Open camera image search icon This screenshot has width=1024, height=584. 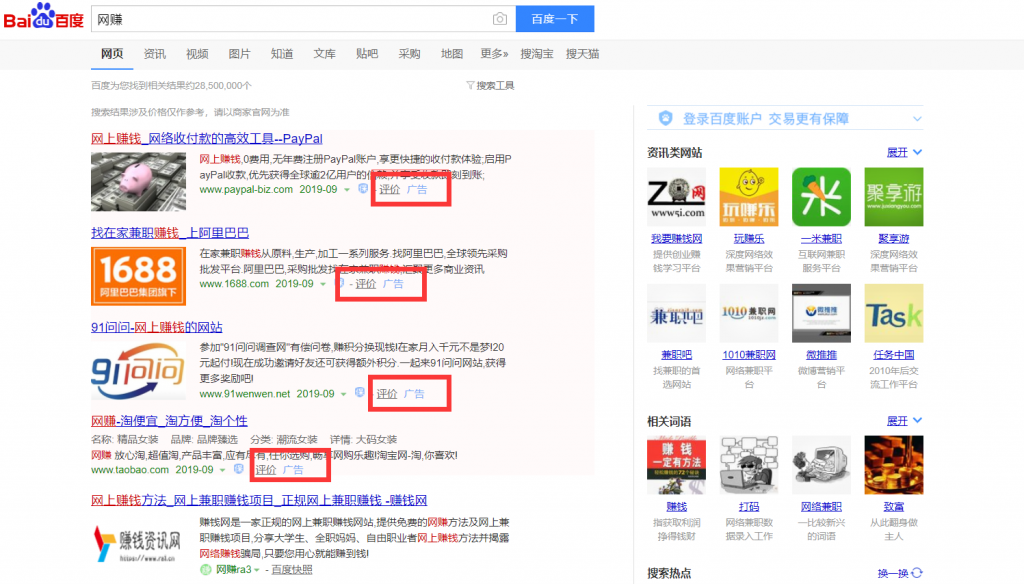click(500, 19)
